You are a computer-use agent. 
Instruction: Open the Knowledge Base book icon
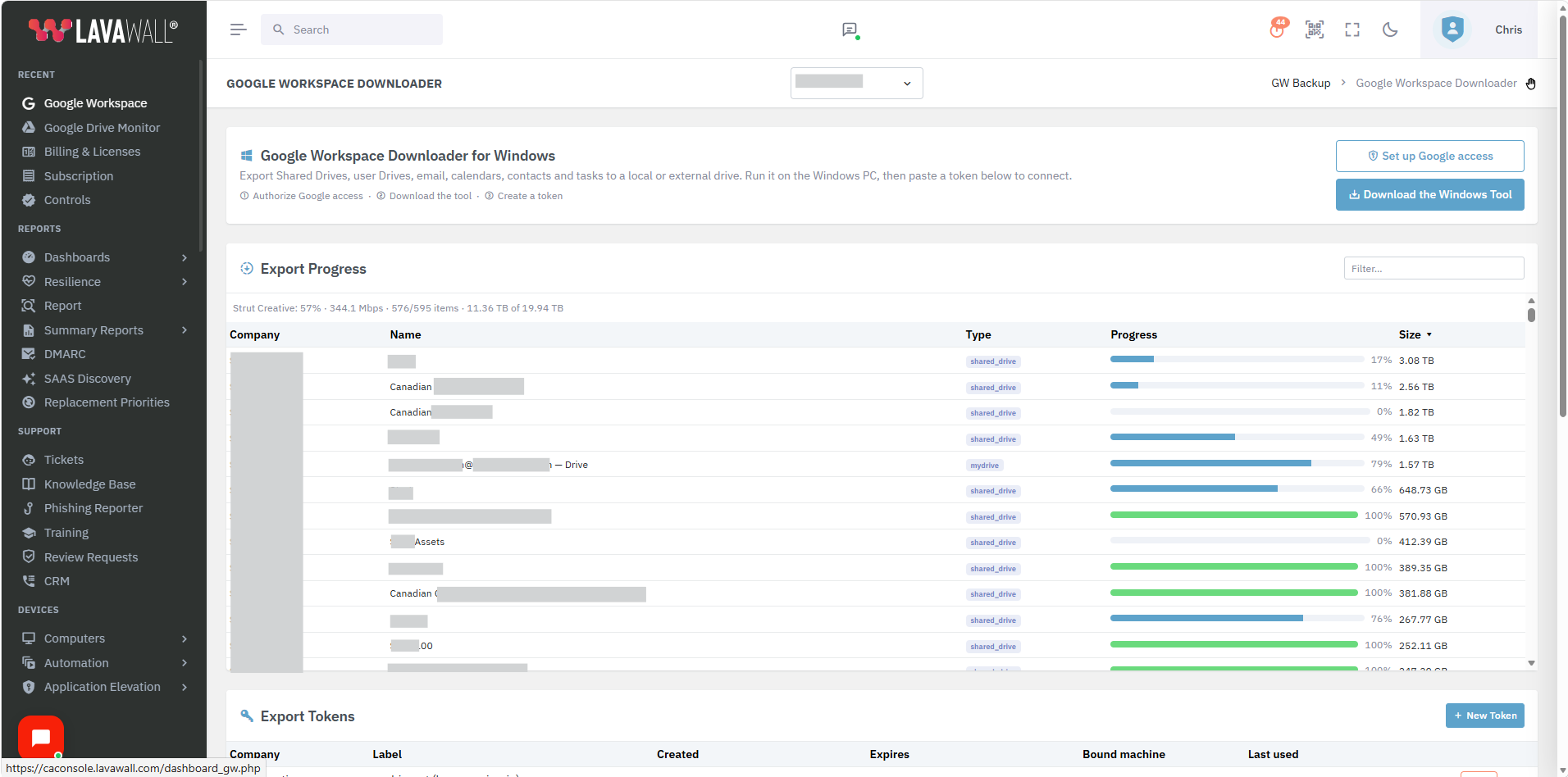(29, 484)
